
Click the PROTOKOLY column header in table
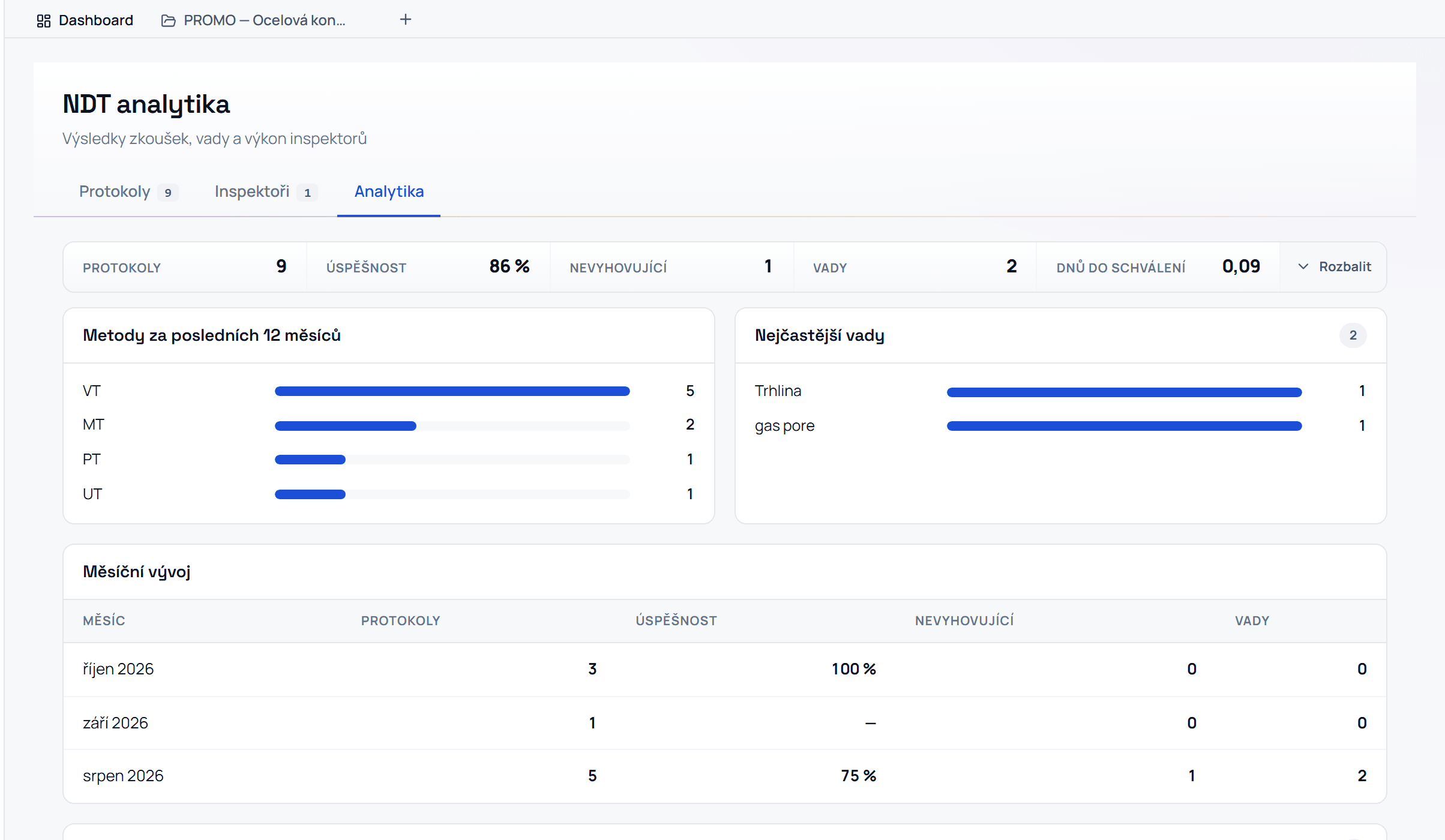pos(400,621)
